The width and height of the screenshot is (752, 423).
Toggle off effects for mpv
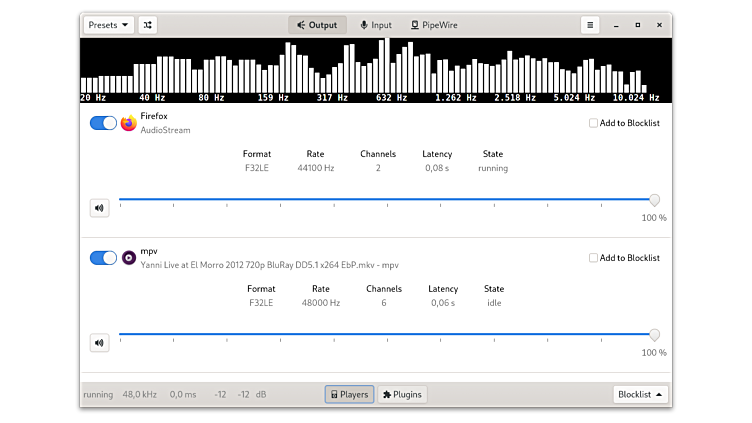(103, 258)
